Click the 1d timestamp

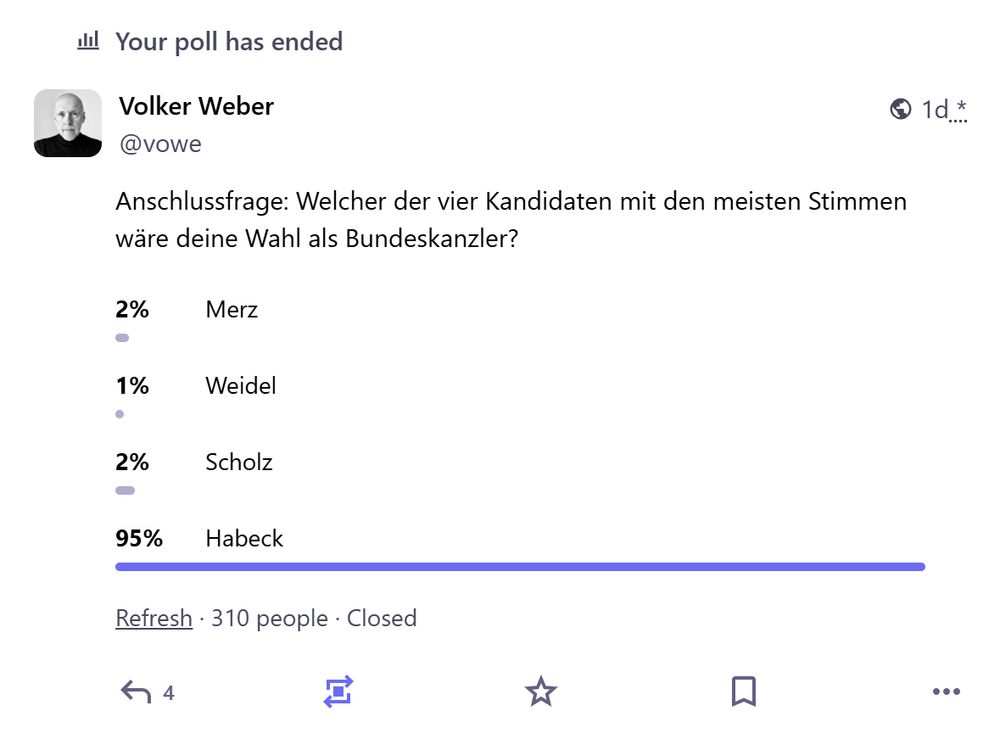click(934, 110)
